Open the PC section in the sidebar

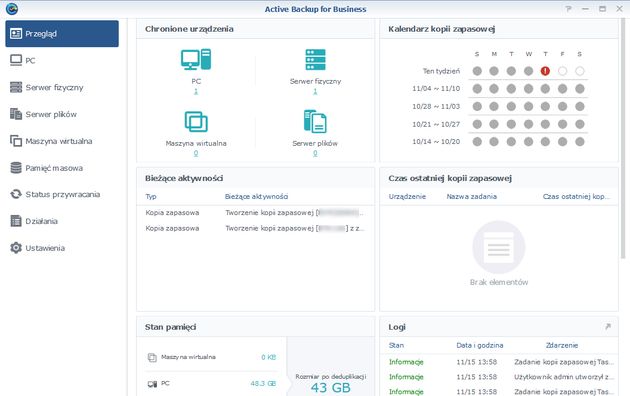click(x=62, y=61)
